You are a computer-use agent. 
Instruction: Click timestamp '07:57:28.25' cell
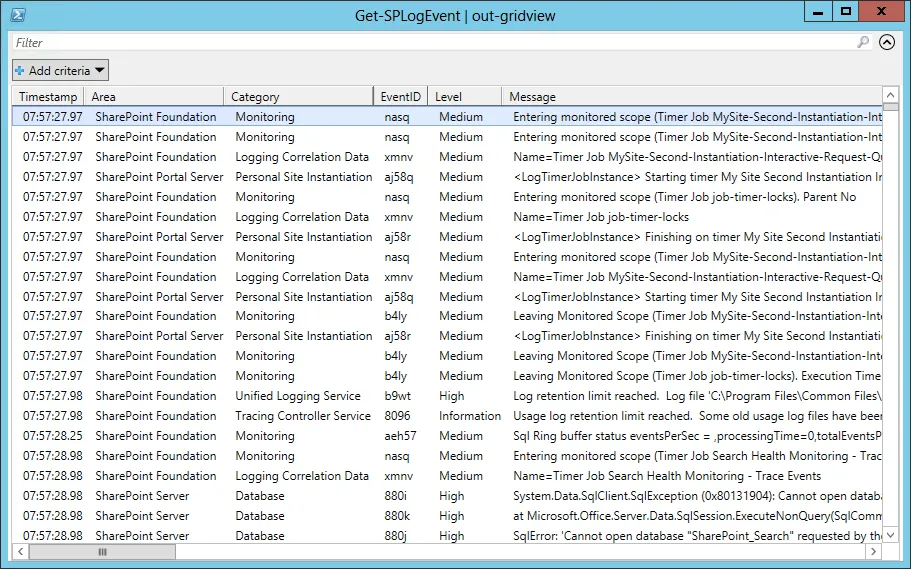pos(53,436)
